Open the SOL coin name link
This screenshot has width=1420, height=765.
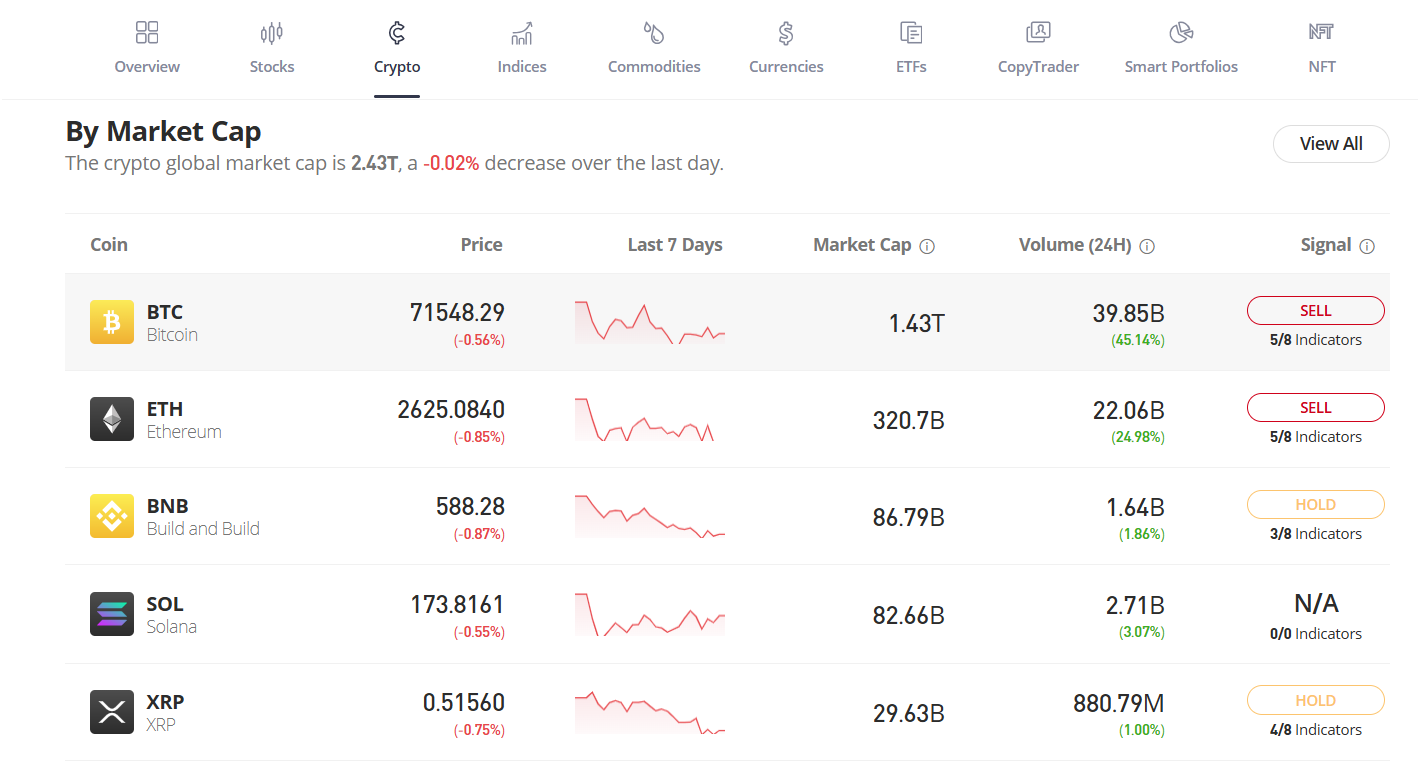[165, 604]
